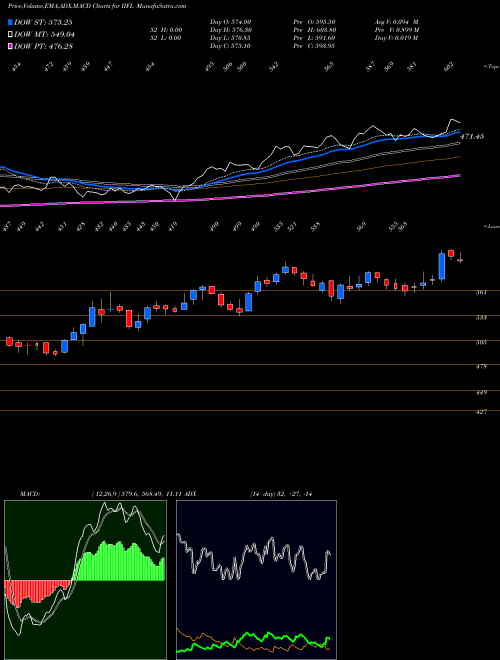
Task: Open the MACD histogram chart panel
Action: pos(85,580)
